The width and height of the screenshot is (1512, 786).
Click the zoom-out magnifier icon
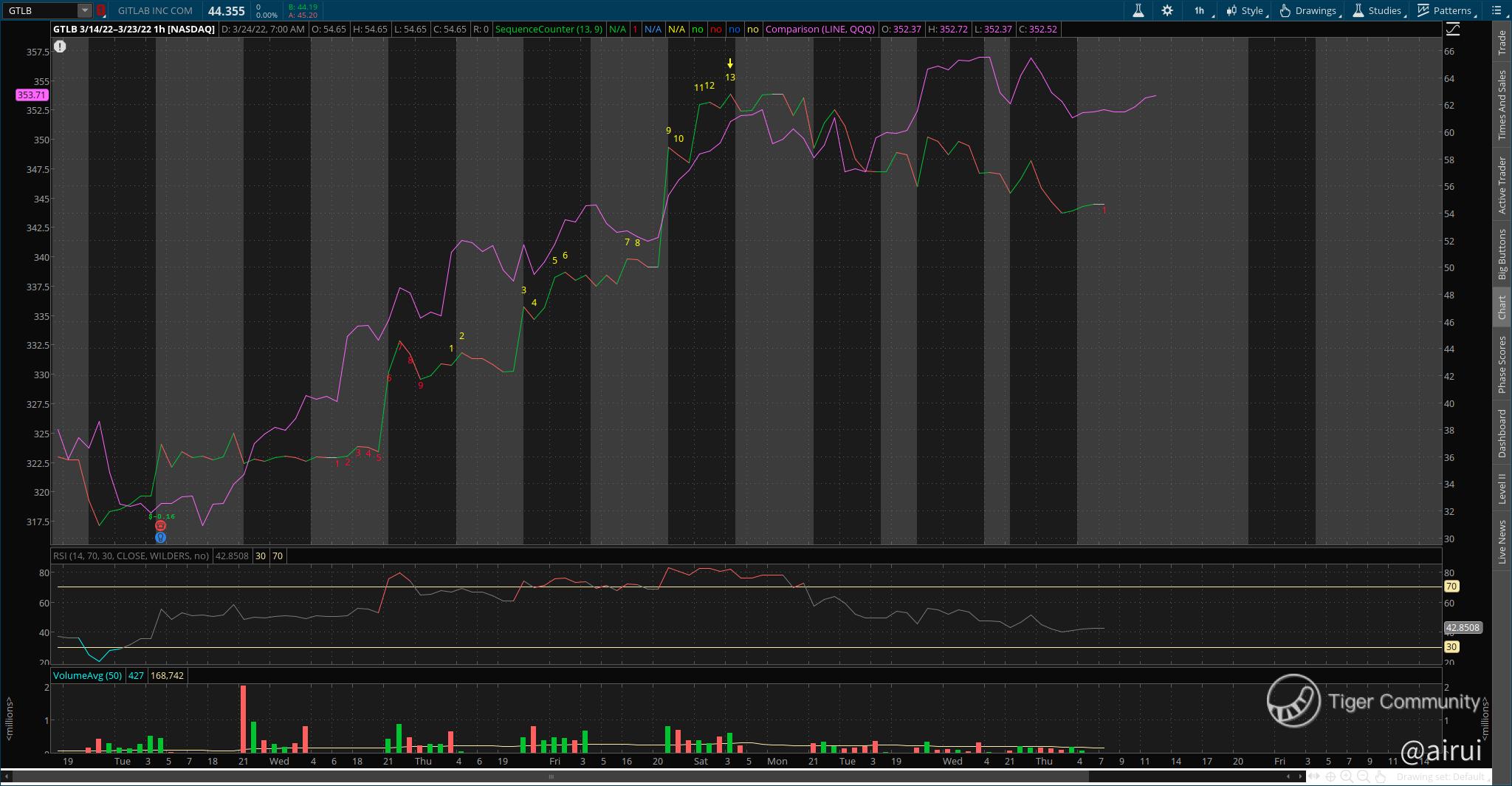1363,776
